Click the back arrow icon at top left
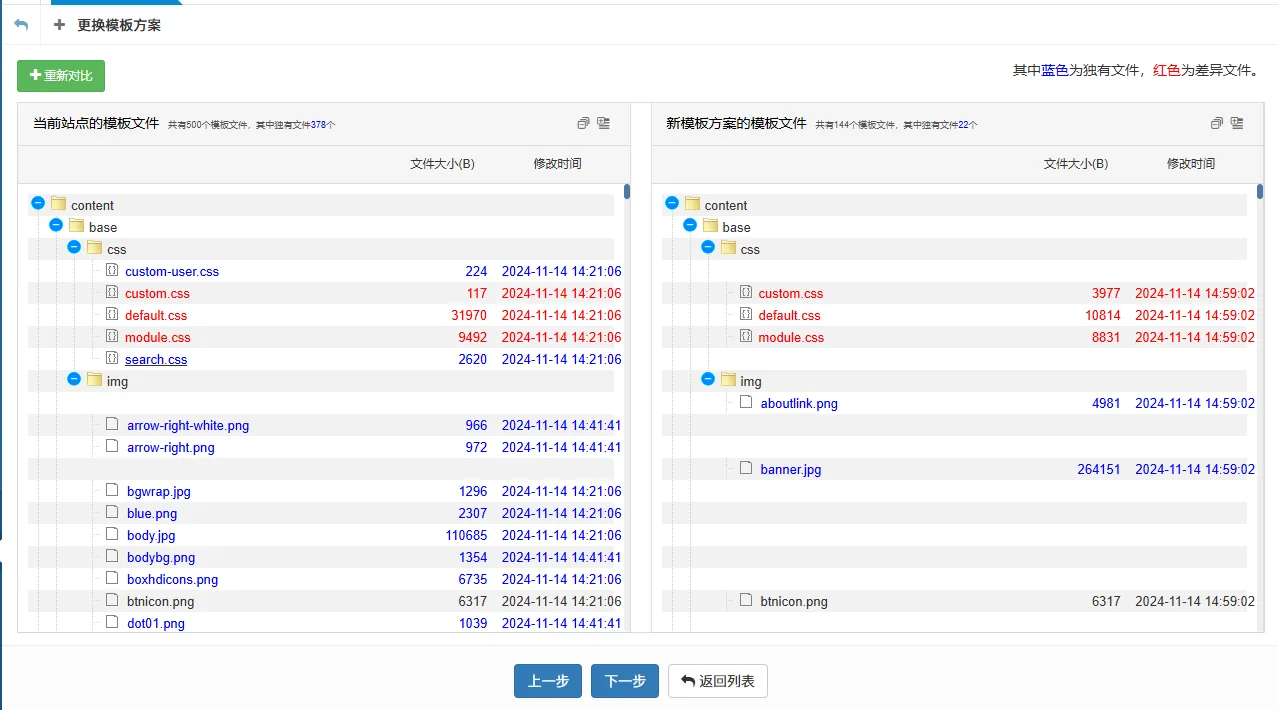This screenshot has height=710, width=1278. point(20,24)
